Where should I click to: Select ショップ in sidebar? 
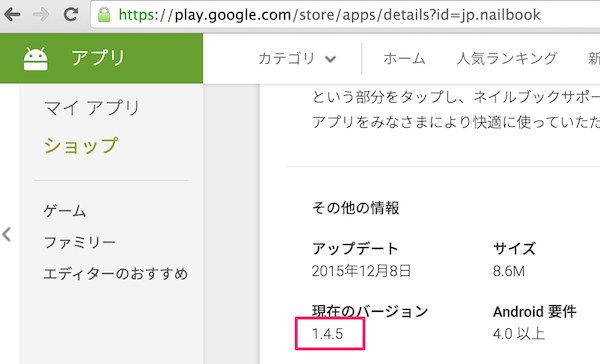[x=81, y=145]
